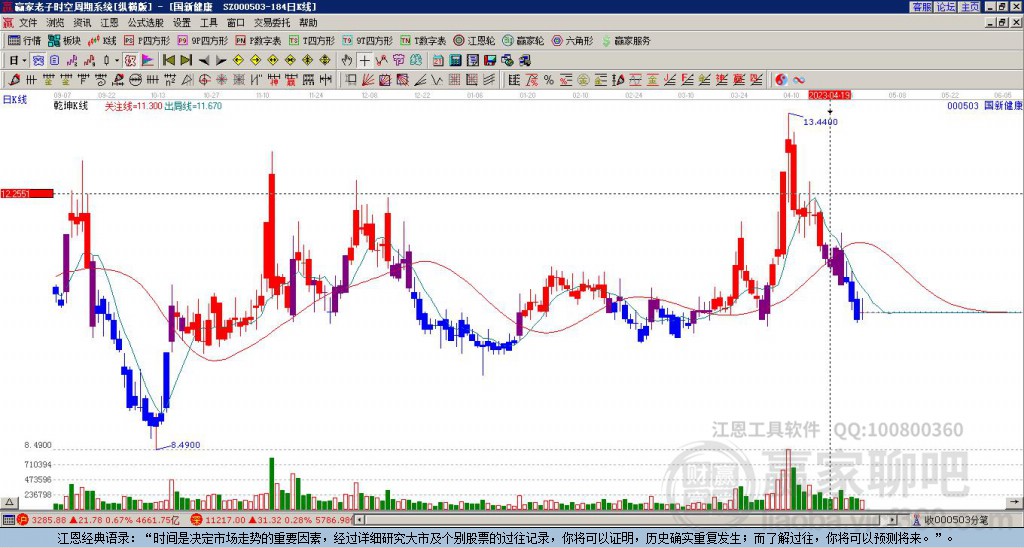Click the 8.4900 low price label
Image resolution: width=1024 pixels, height=548 pixels.
pyautogui.click(x=185, y=445)
